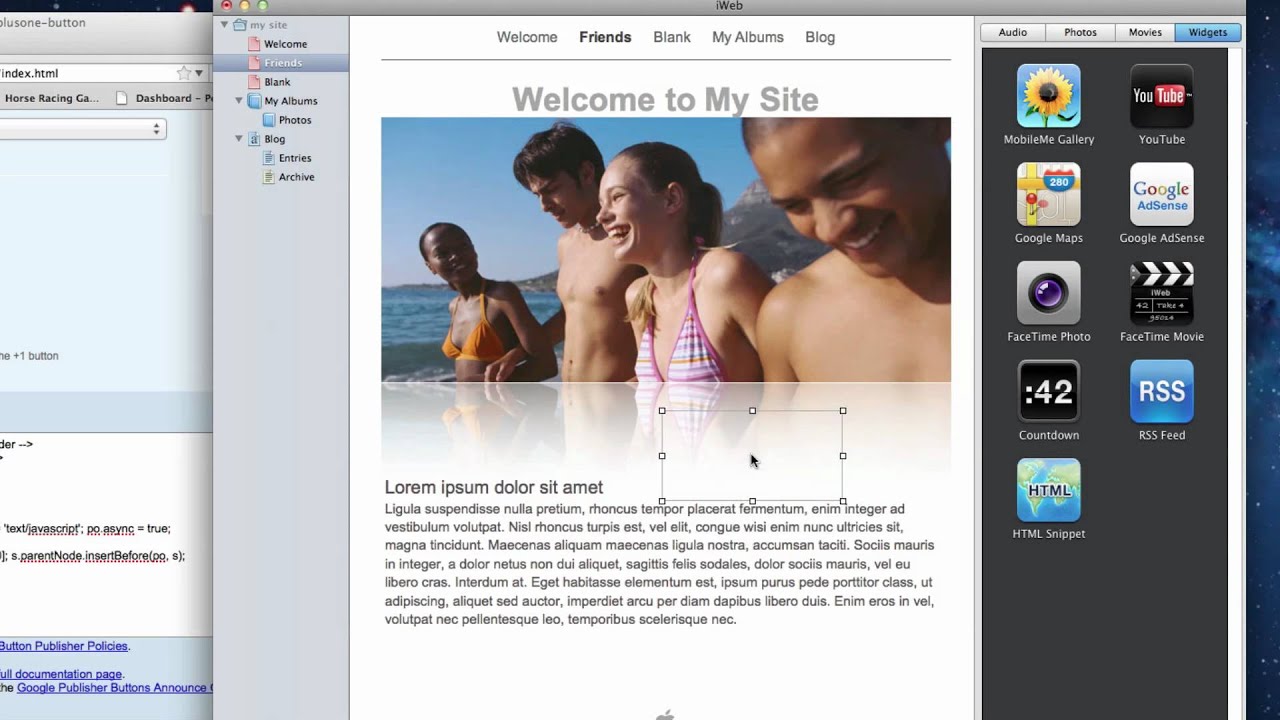The image size is (1280, 720).
Task: Click the My Albums icon in sidebar
Action: pyautogui.click(x=254, y=101)
